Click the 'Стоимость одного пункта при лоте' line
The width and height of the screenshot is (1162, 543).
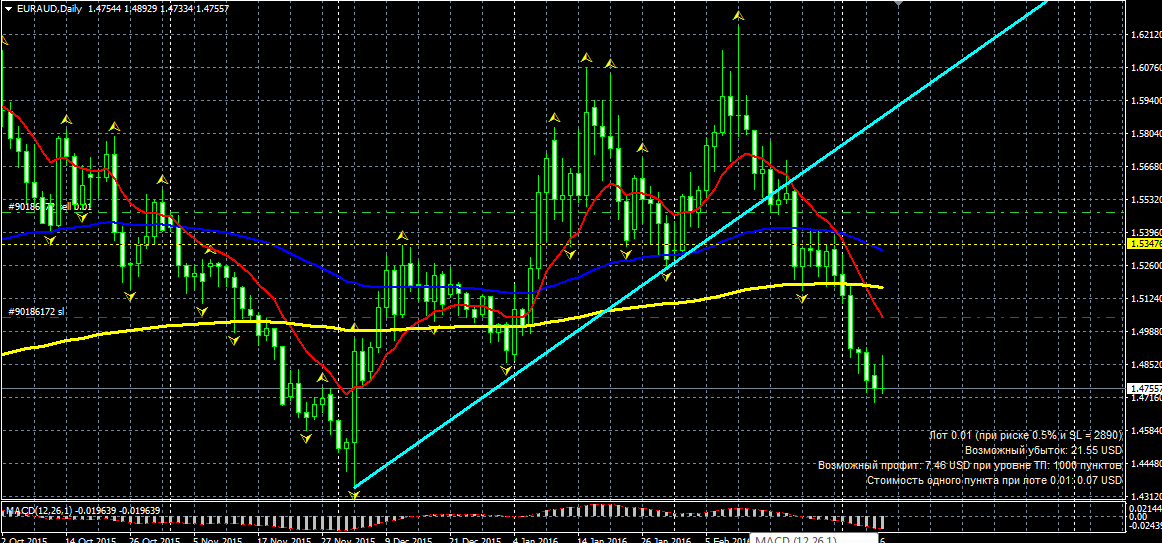995,480
